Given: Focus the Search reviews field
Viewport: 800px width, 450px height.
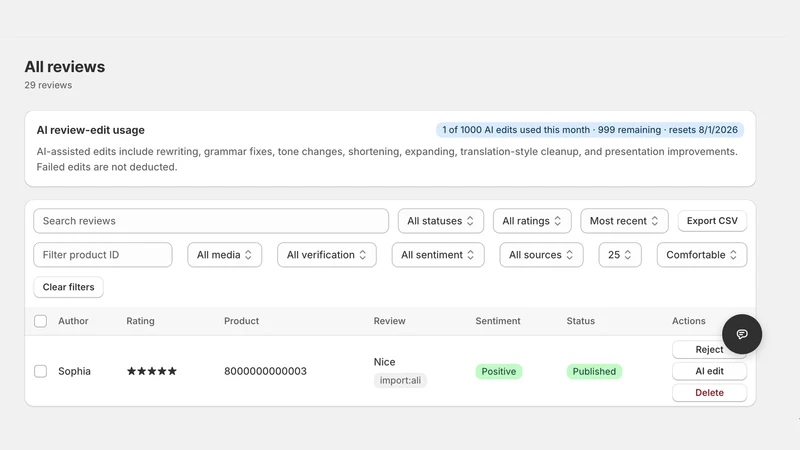Looking at the screenshot, I should point(211,221).
